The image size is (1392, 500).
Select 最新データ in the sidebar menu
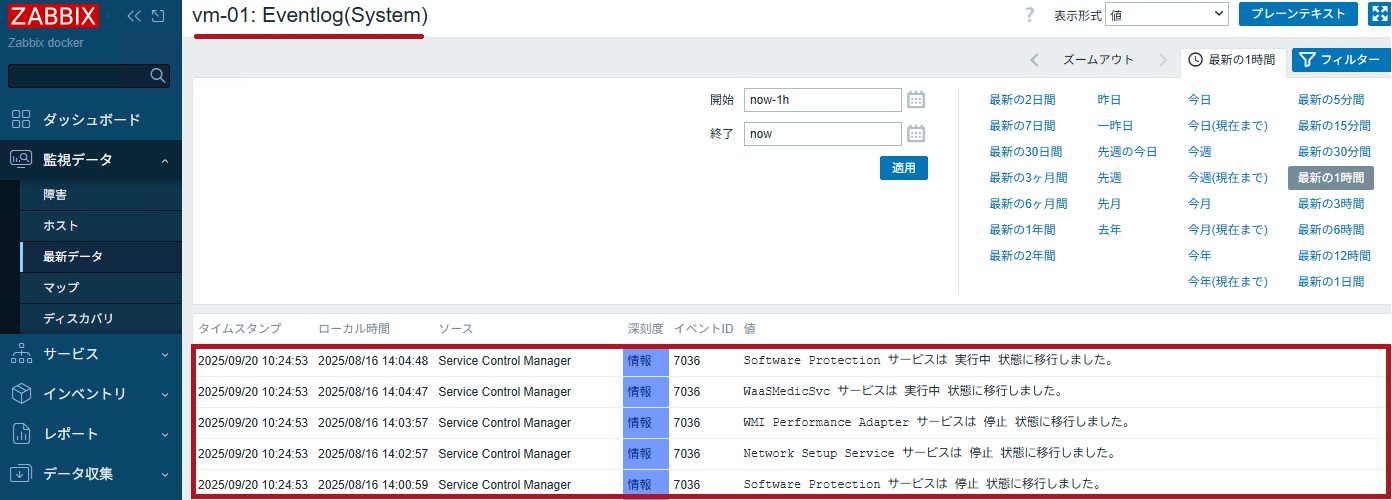tap(73, 257)
